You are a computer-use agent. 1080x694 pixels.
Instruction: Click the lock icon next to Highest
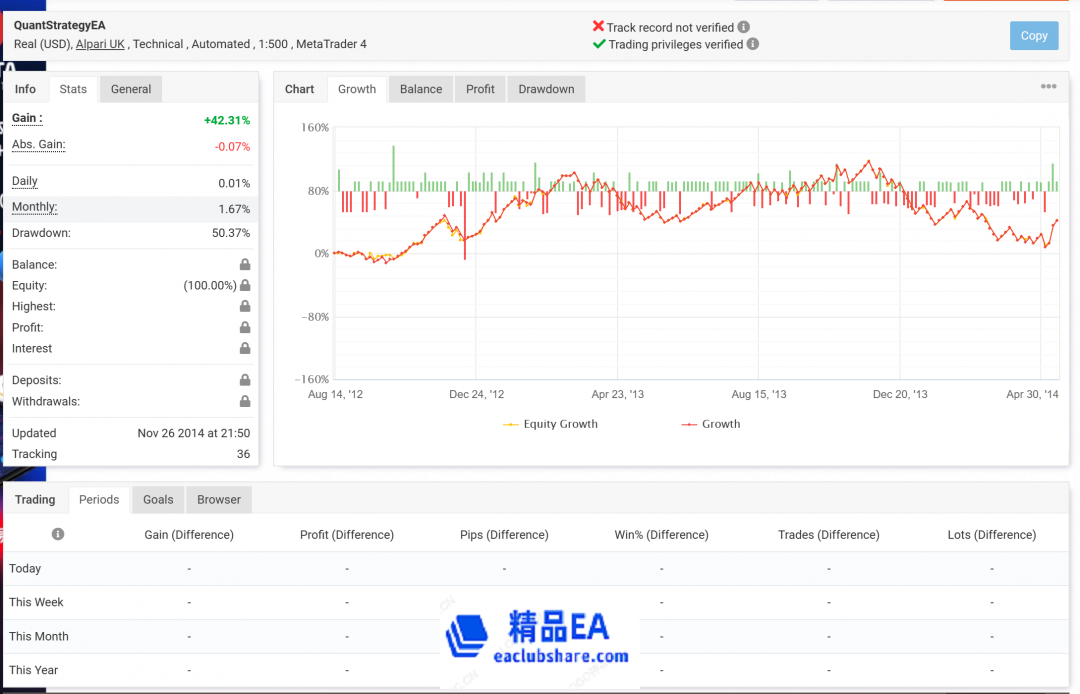pos(244,307)
